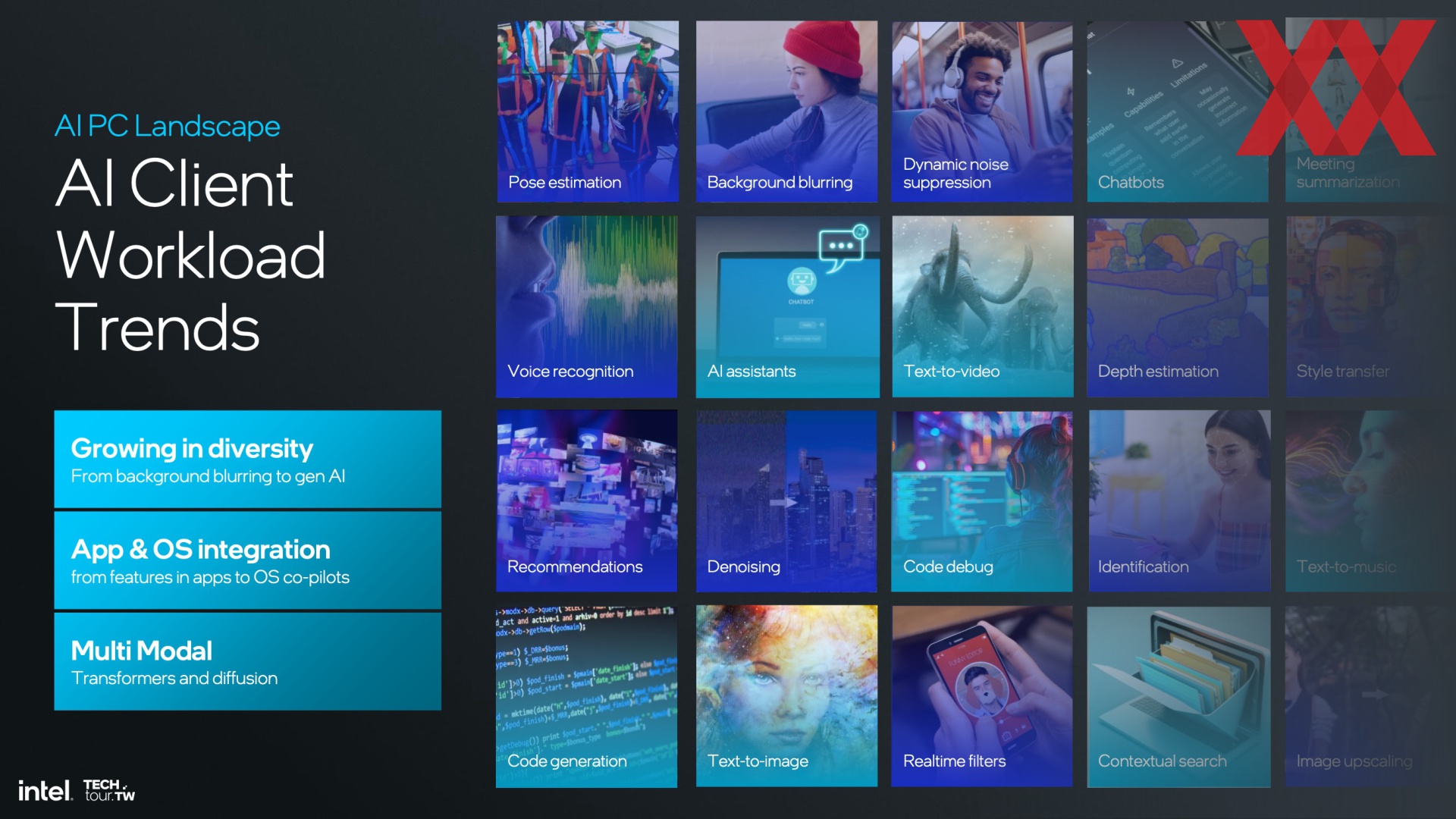1456x819 pixels.
Task: Select the Background blurring tile
Action: click(786, 111)
